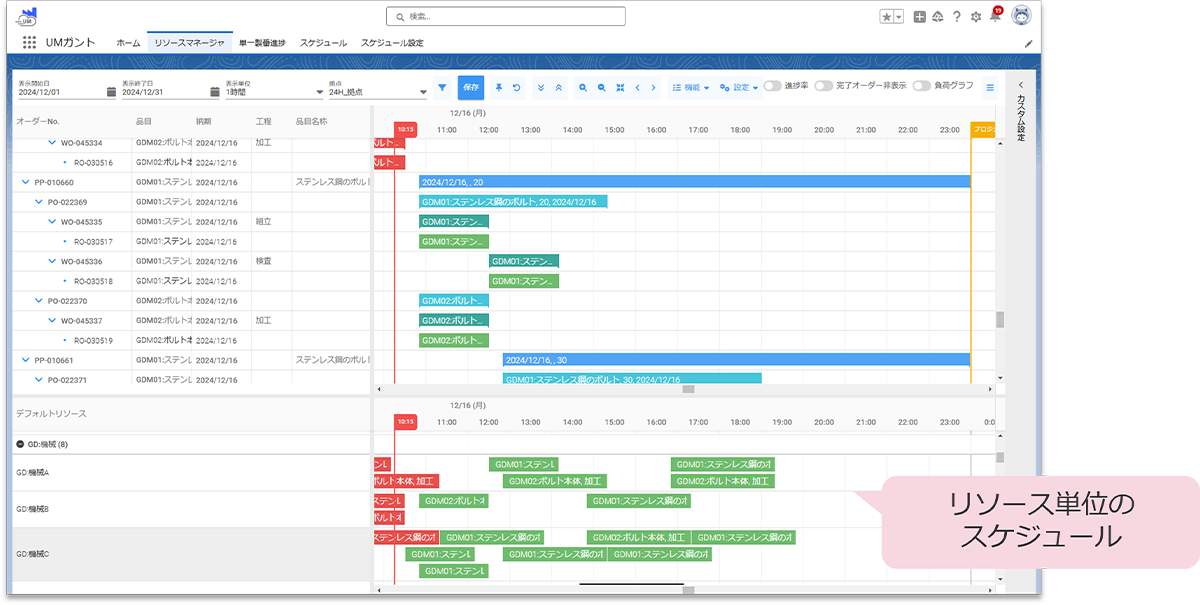Enable the 進捗率 toggle
This screenshot has height=605, width=1200.
click(x=772, y=86)
